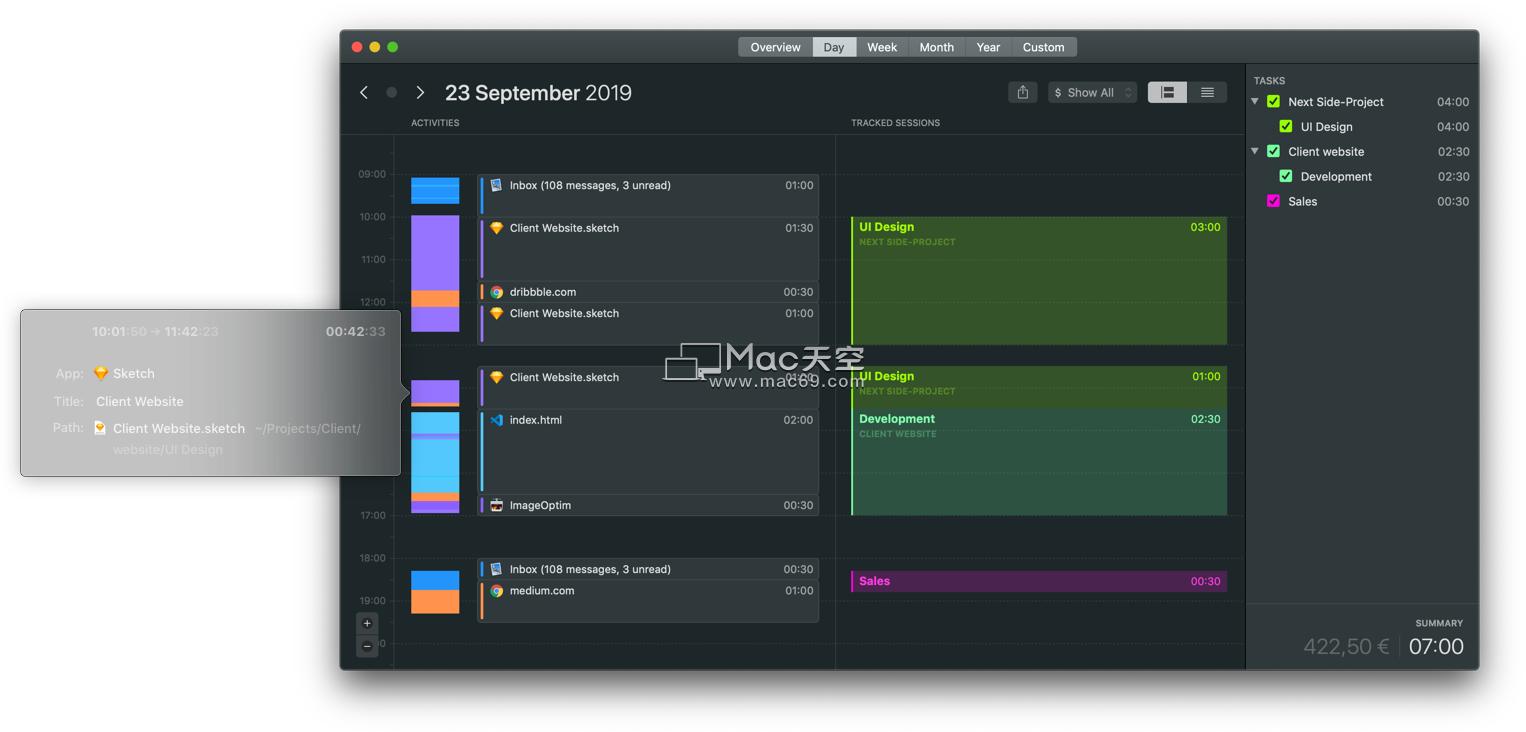The height and width of the screenshot is (732, 1526).
Task: Zoom in the timeline with the plus button
Action: (x=367, y=623)
